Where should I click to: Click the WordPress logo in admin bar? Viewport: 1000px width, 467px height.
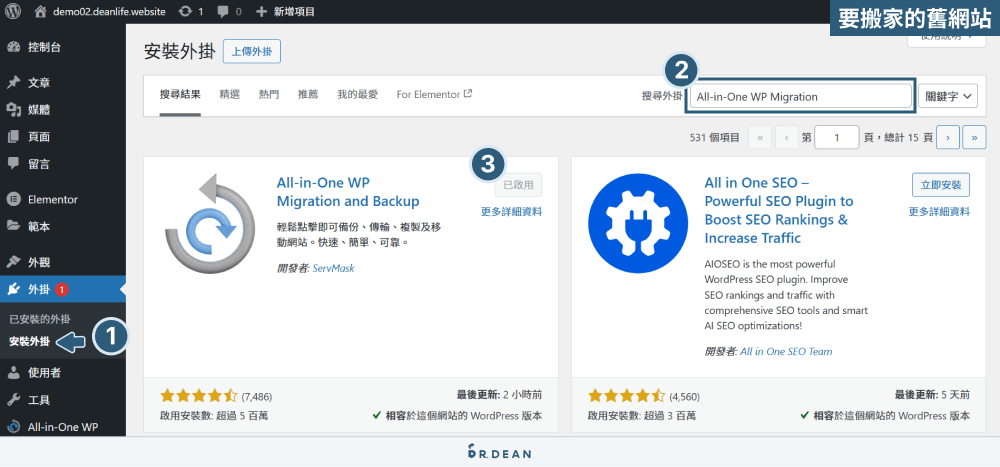(x=13, y=11)
